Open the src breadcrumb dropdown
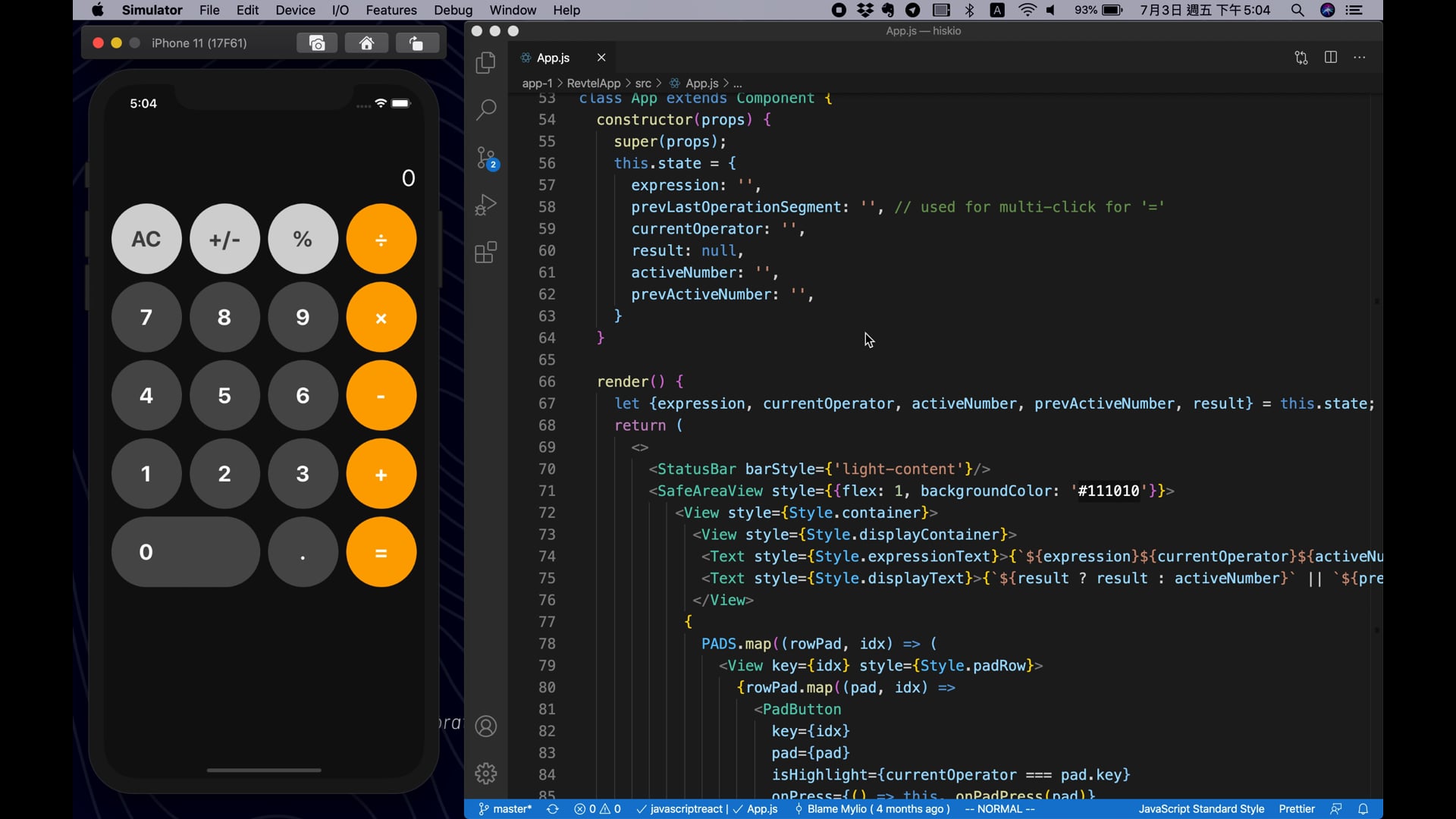Screen dimensions: 1456x819 point(644,83)
